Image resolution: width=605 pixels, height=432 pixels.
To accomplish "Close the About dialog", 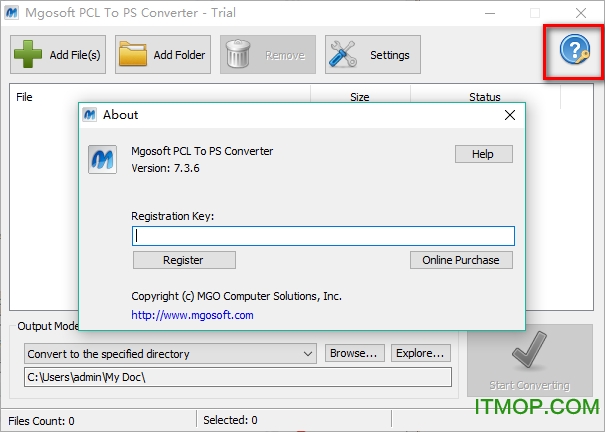I will [x=510, y=115].
